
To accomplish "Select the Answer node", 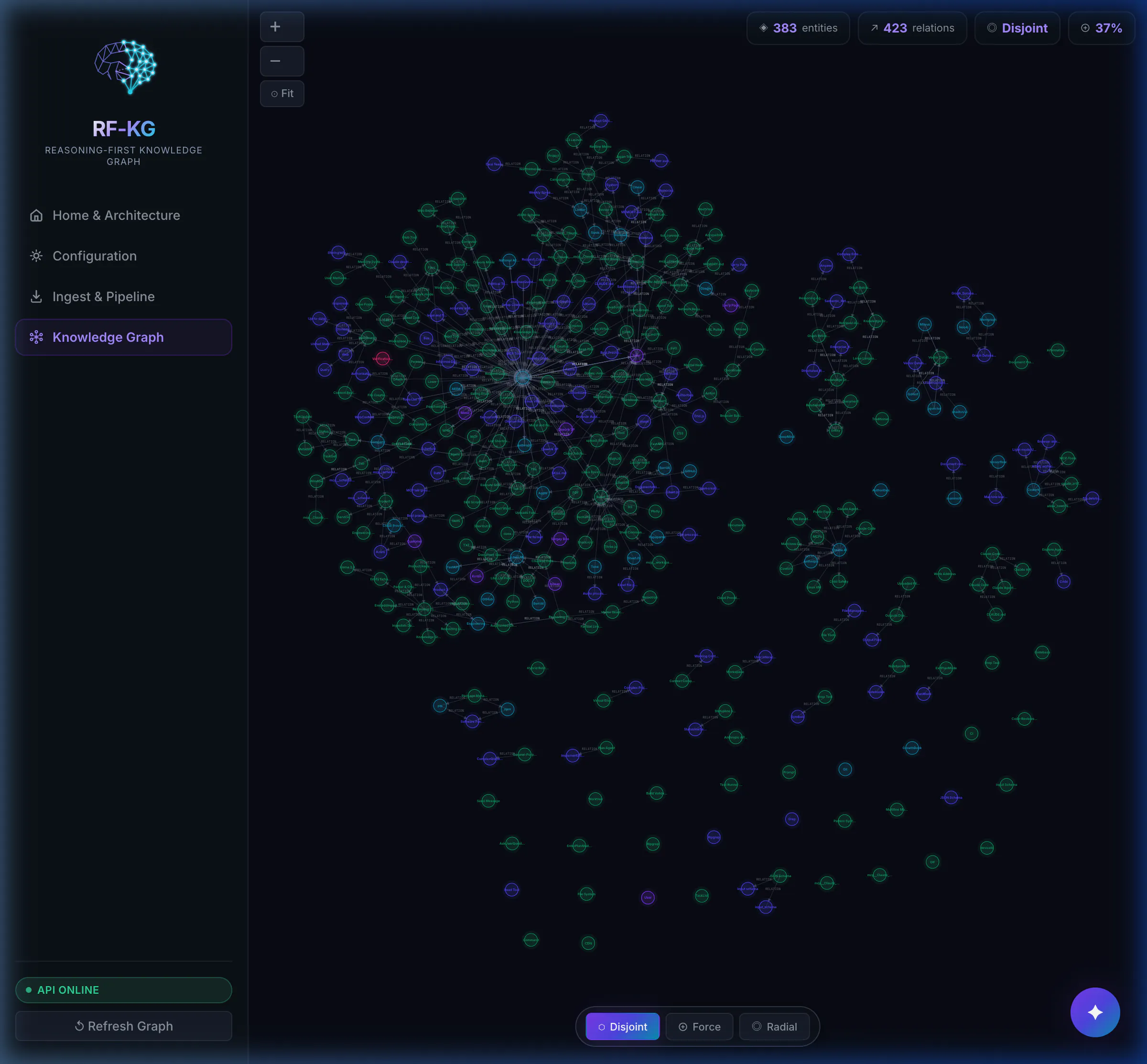I will pos(826,265).
